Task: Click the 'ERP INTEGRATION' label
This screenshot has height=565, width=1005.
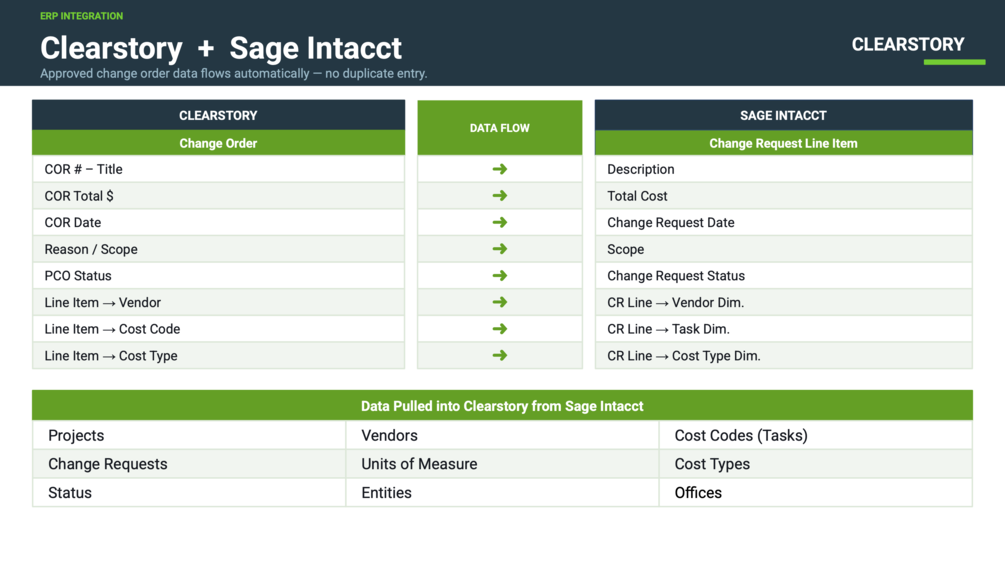Action: pyautogui.click(x=81, y=16)
